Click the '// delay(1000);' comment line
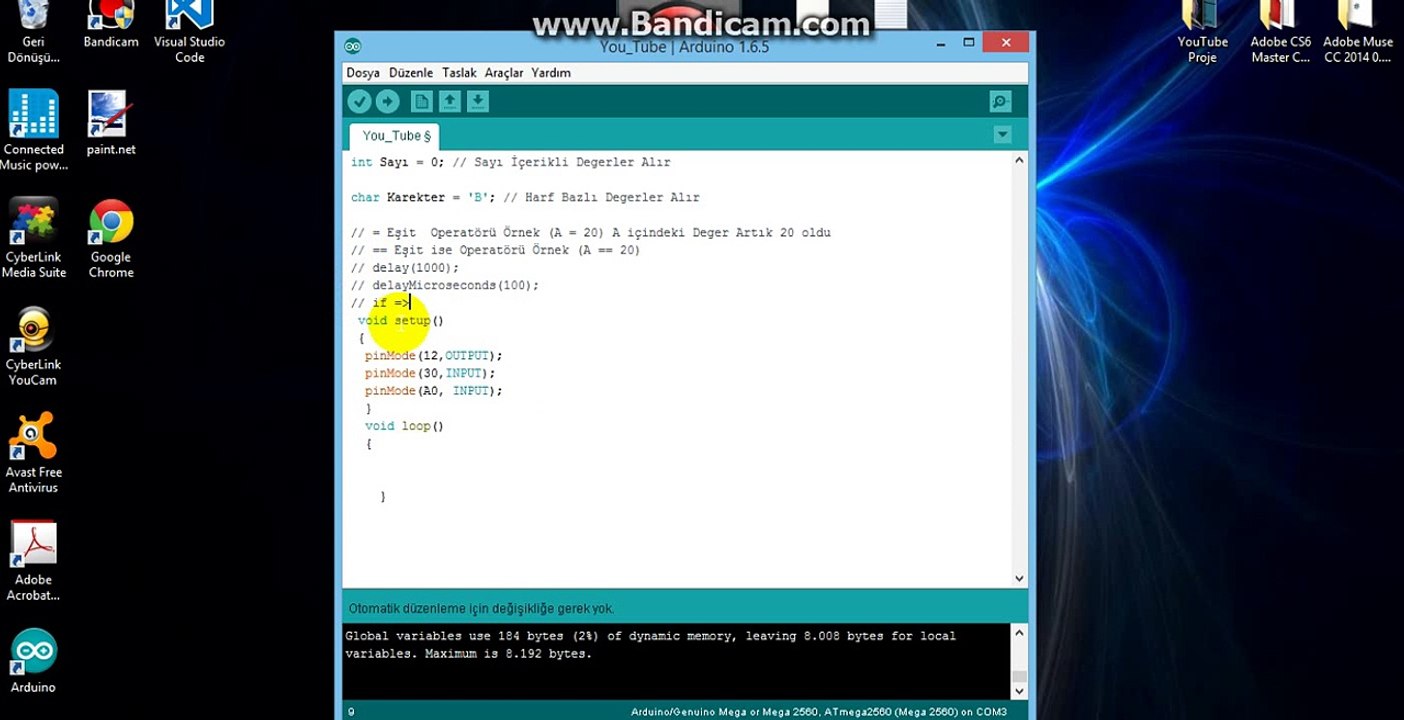Image resolution: width=1404 pixels, height=720 pixels. click(x=405, y=268)
